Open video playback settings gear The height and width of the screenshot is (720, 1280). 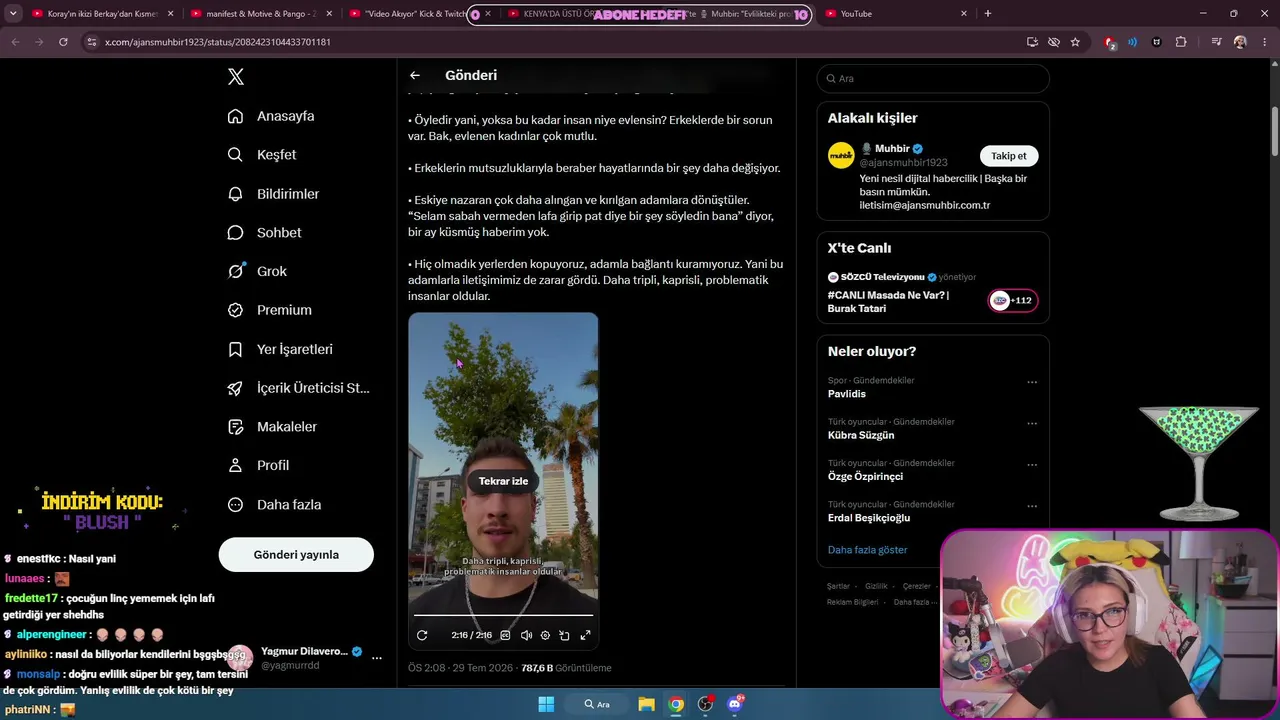(x=545, y=635)
